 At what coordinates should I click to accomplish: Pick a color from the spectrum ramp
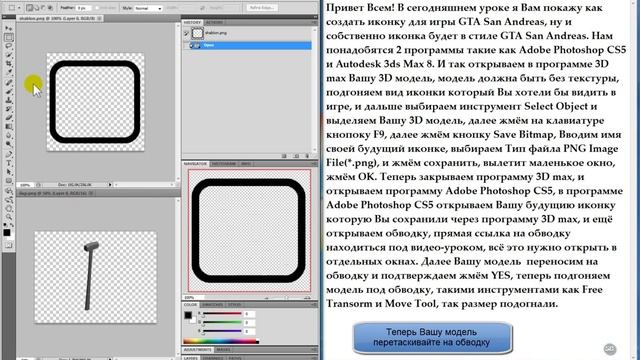click(x=221, y=341)
